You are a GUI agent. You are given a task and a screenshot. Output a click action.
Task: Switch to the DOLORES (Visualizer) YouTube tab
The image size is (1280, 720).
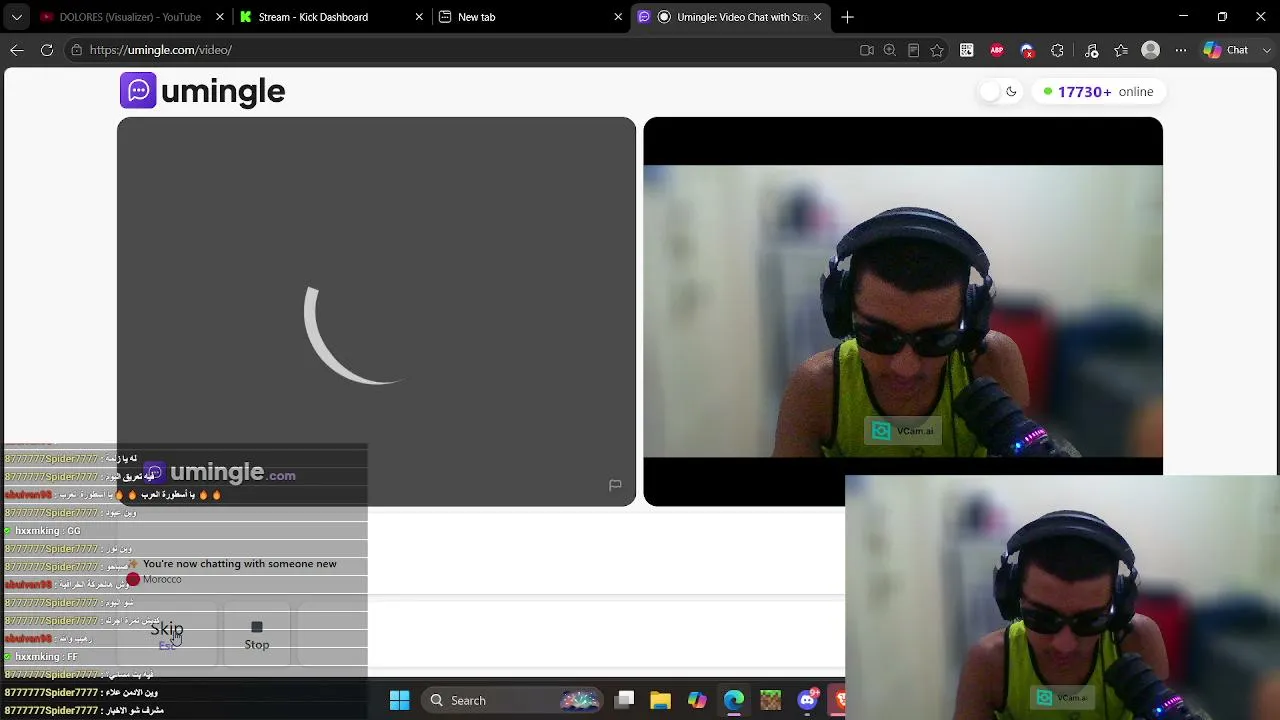coord(130,17)
